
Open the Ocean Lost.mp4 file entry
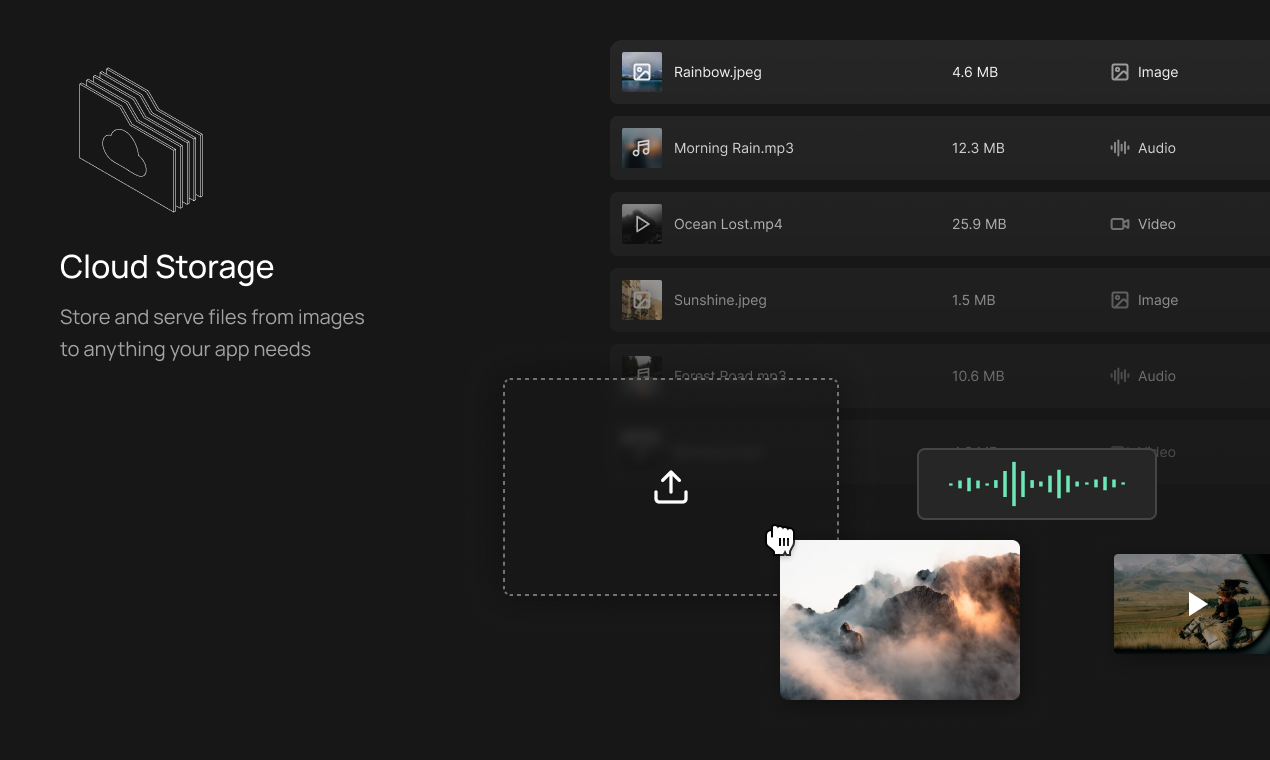[x=850, y=224]
